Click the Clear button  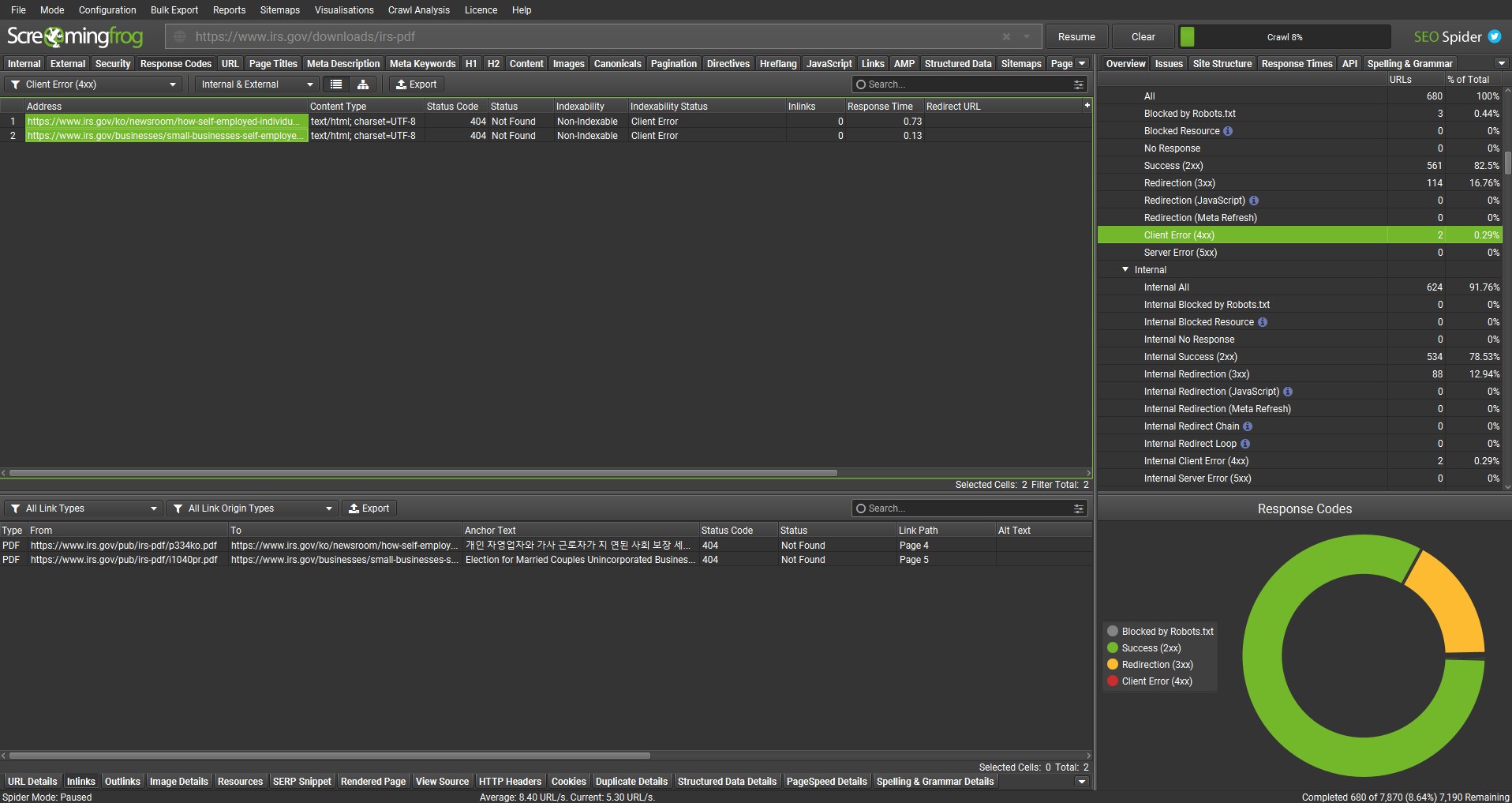tap(1143, 36)
